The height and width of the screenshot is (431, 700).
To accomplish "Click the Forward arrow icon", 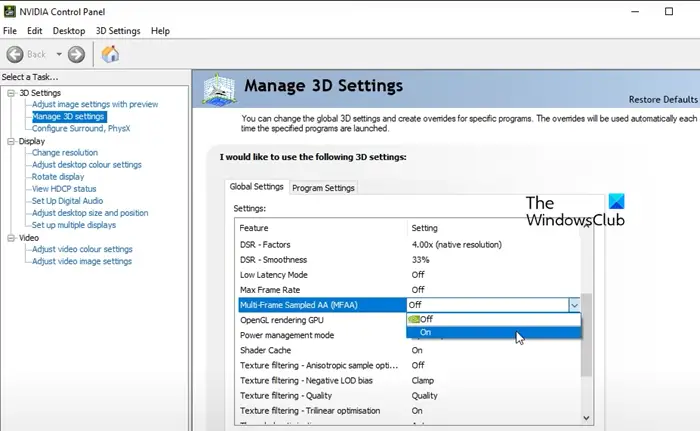I will click(x=76, y=54).
